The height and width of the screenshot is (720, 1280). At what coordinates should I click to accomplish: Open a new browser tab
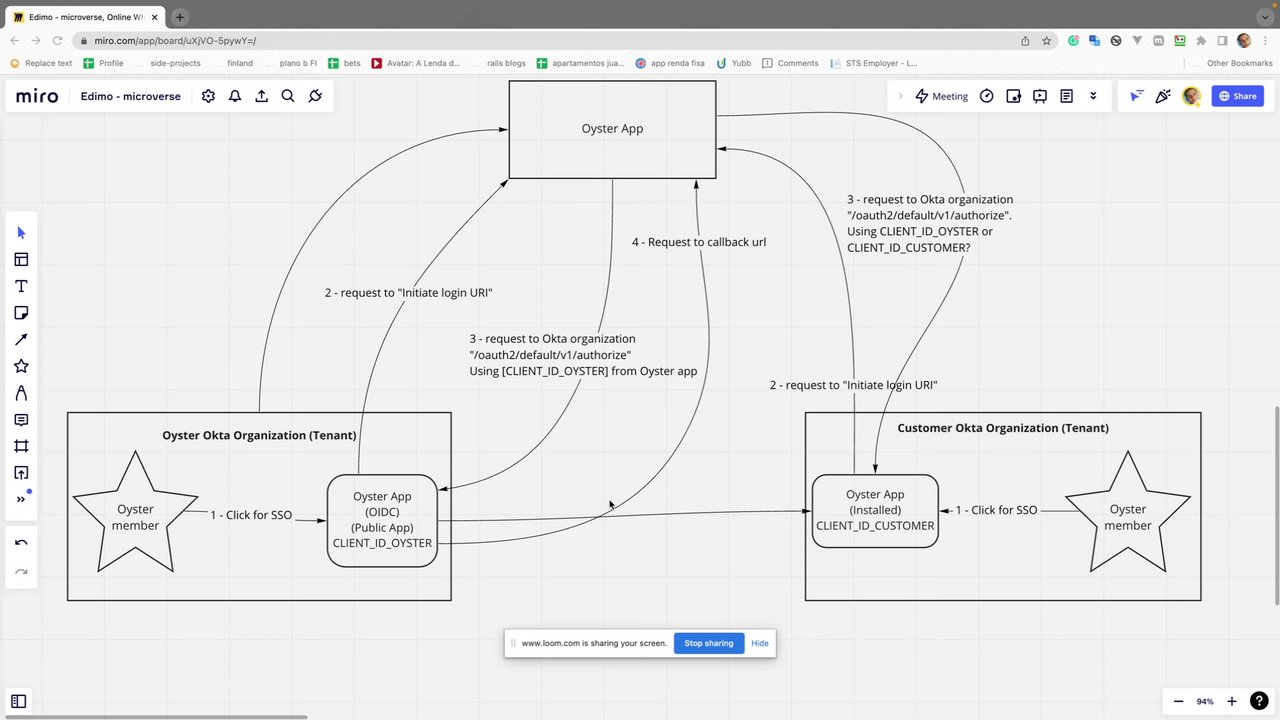pyautogui.click(x=180, y=17)
